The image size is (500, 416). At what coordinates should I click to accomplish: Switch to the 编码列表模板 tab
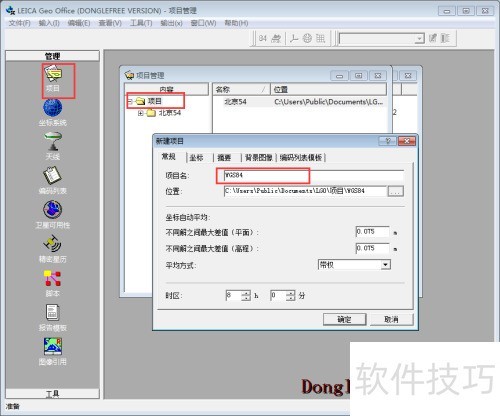(301, 158)
